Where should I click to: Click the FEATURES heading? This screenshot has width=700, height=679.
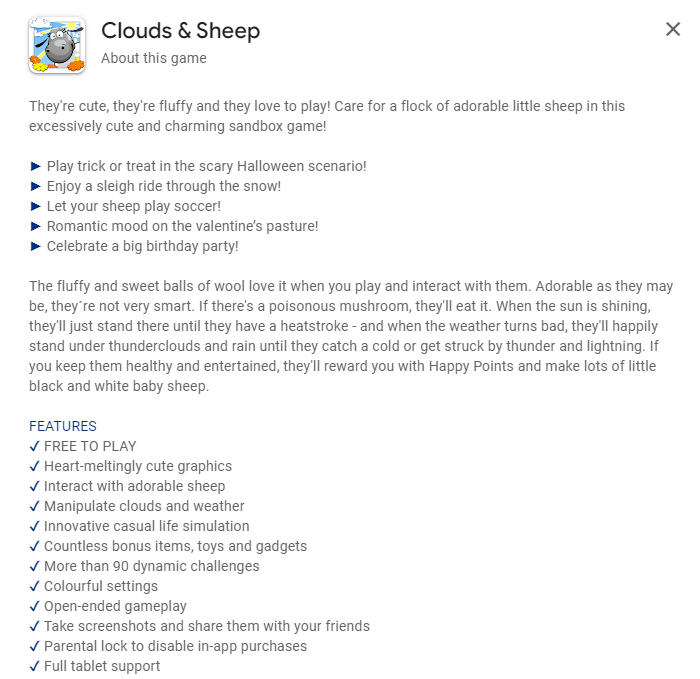coord(62,426)
